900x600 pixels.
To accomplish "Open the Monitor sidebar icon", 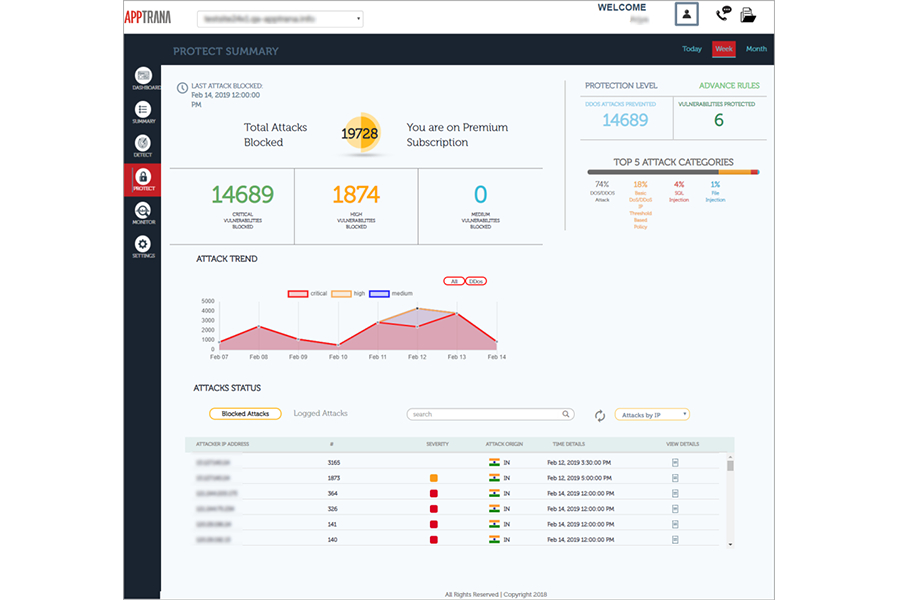I will coord(143,212).
